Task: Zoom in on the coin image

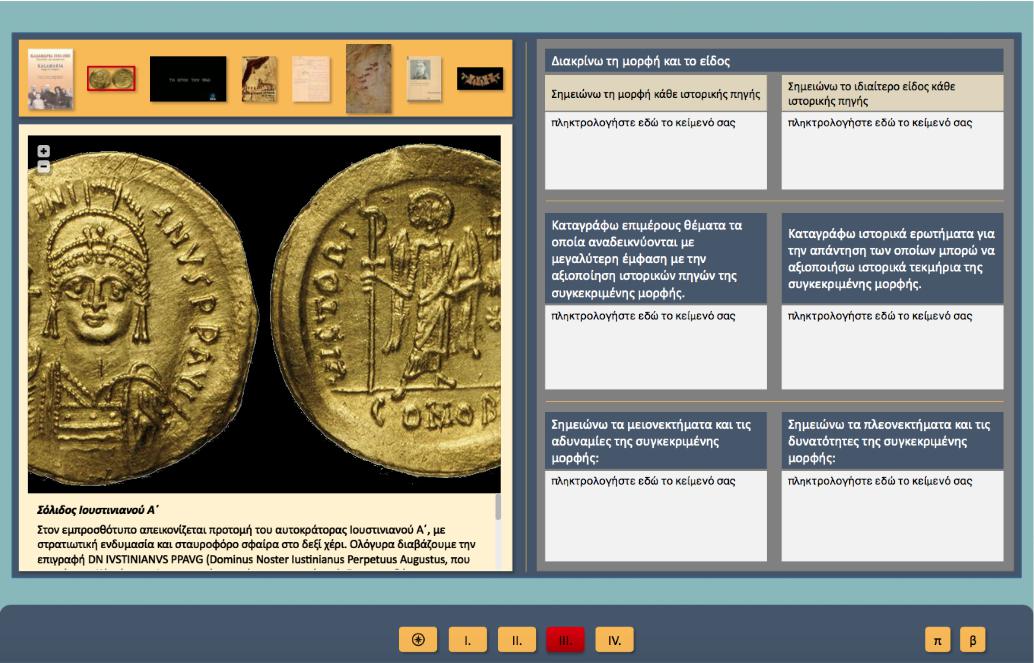Action: [x=44, y=151]
